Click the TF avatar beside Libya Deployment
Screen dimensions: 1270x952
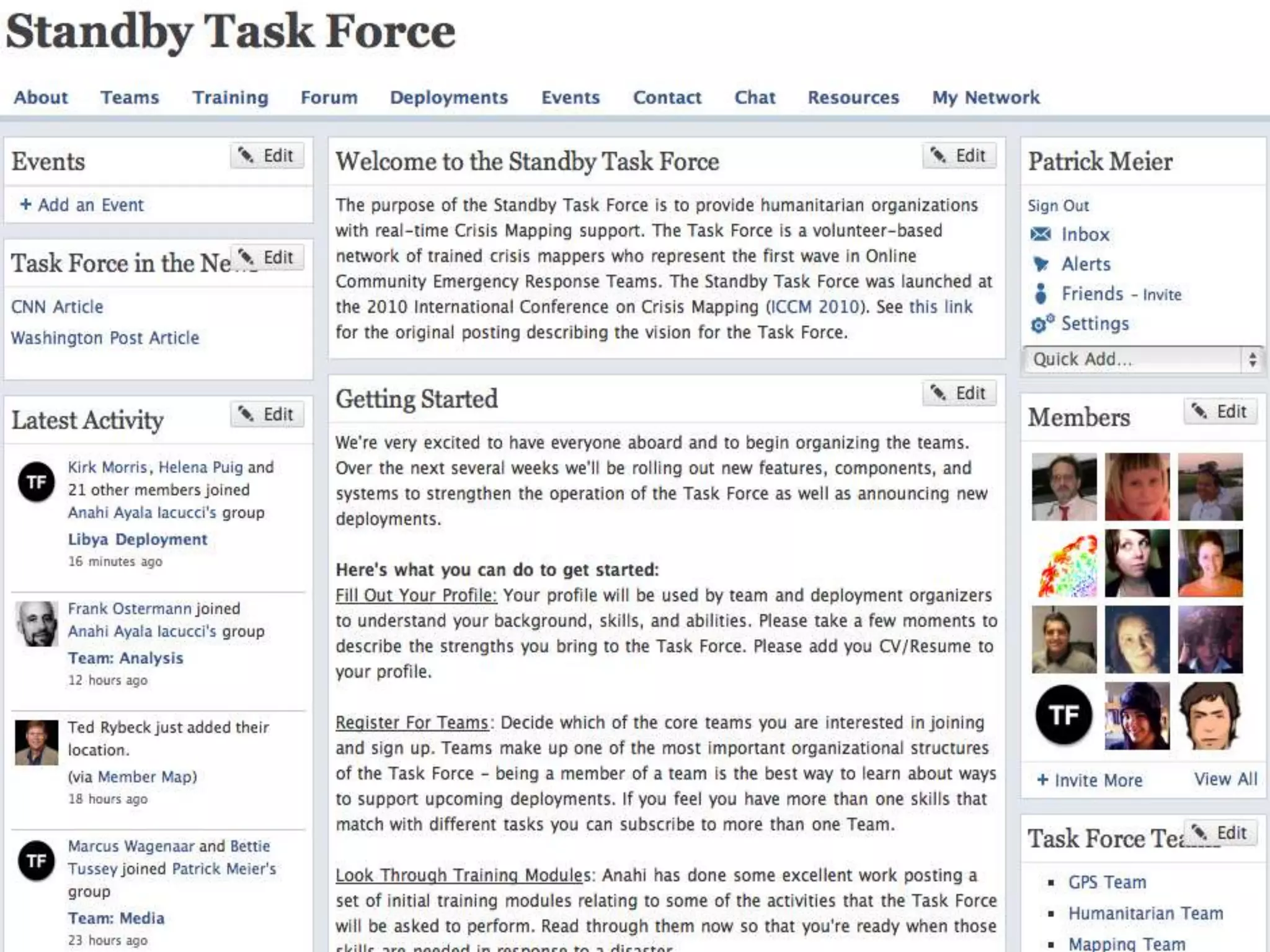[37, 482]
